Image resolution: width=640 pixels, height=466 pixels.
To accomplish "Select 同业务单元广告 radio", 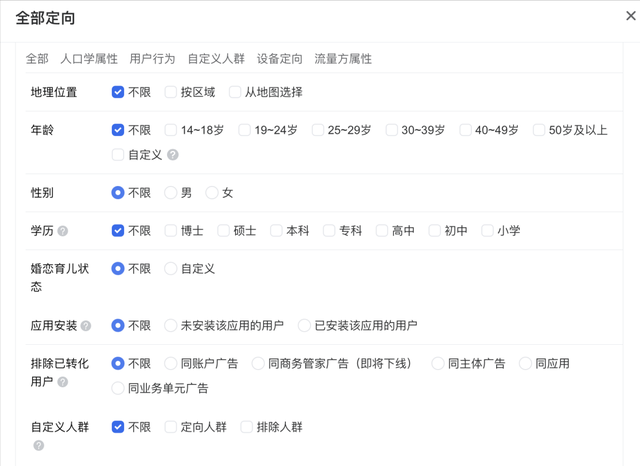I will coord(118,388).
